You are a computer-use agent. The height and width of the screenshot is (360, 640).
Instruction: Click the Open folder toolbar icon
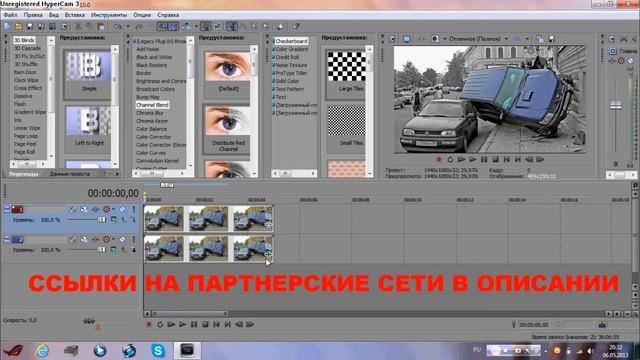[18, 27]
